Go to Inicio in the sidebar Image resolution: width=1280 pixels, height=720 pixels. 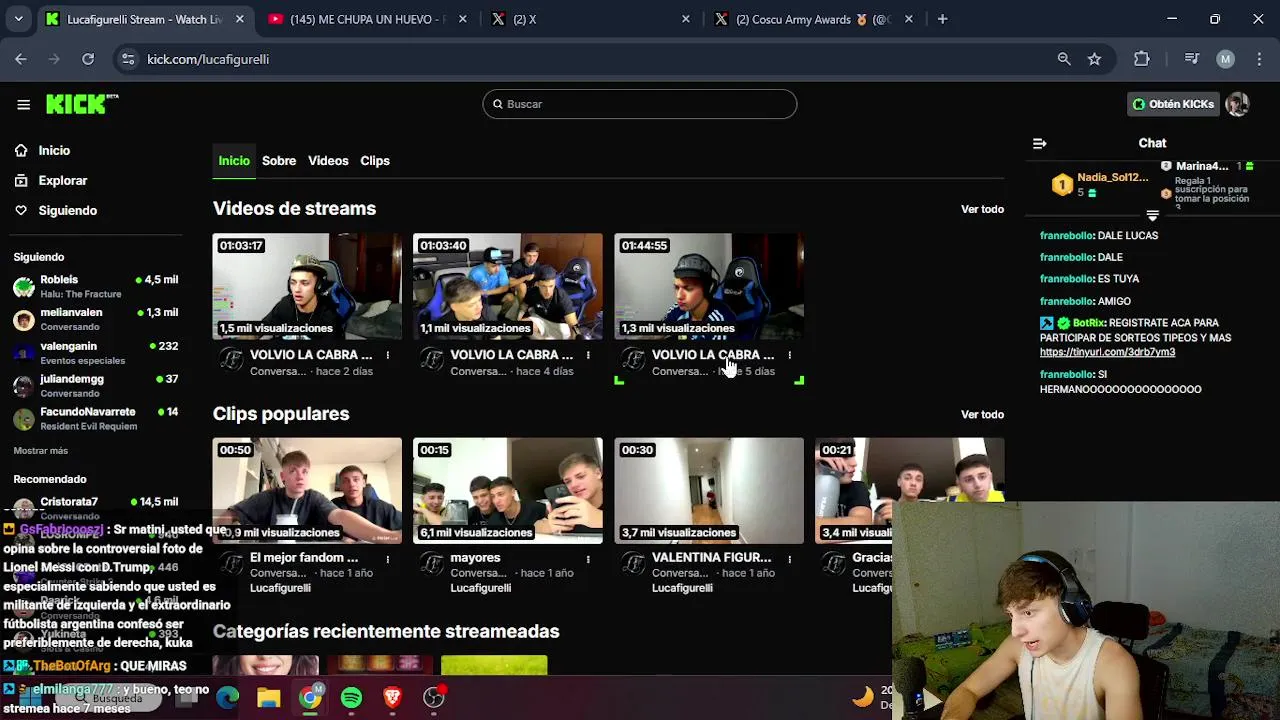tap(54, 150)
